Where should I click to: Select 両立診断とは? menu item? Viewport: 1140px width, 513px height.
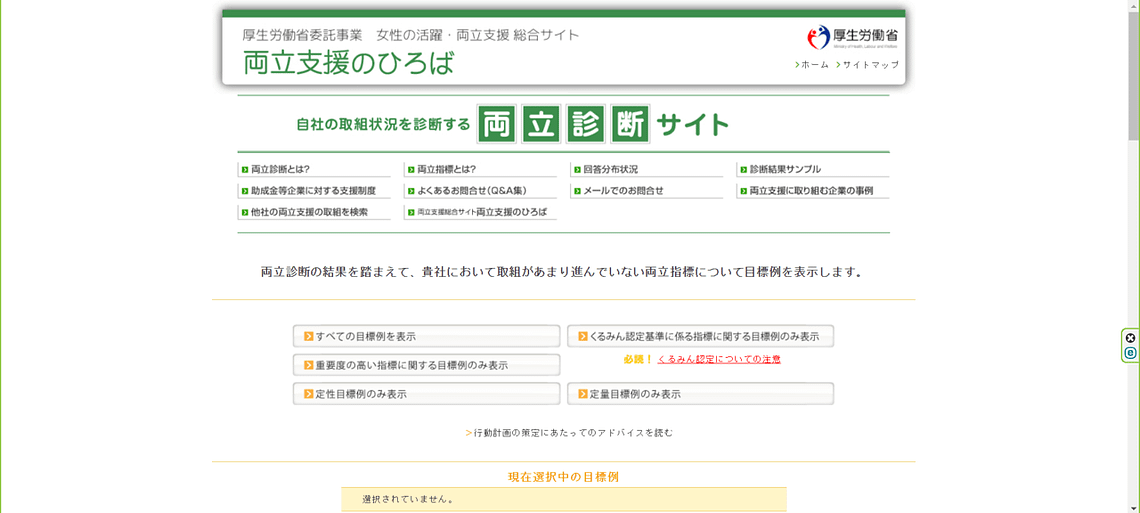pos(280,170)
